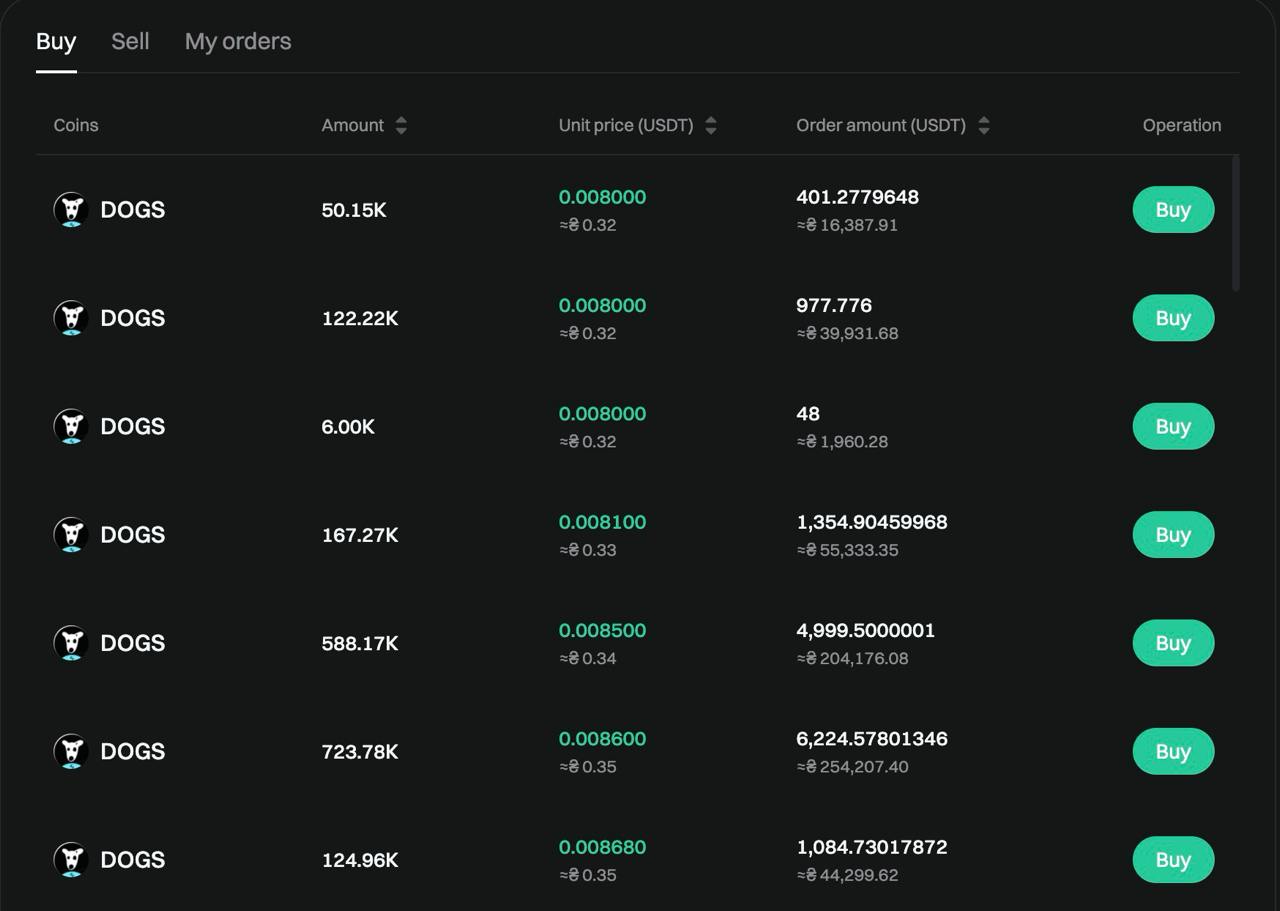Select amount 588.17K
This screenshot has height=911, width=1280.
[360, 643]
